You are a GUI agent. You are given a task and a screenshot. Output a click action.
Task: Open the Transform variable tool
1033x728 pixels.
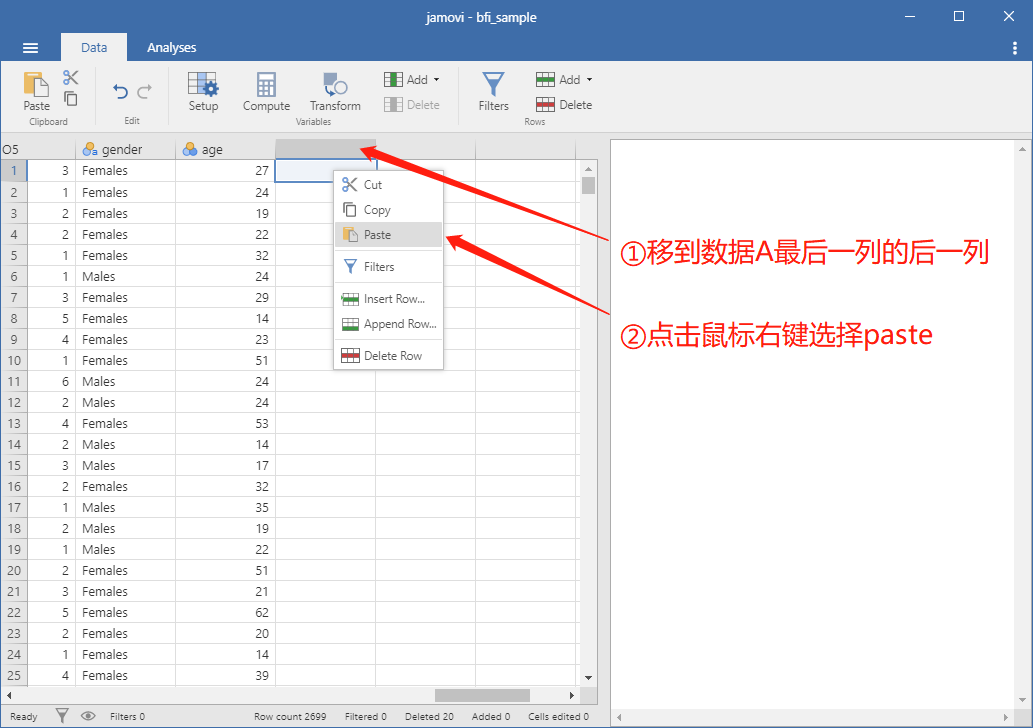(335, 92)
